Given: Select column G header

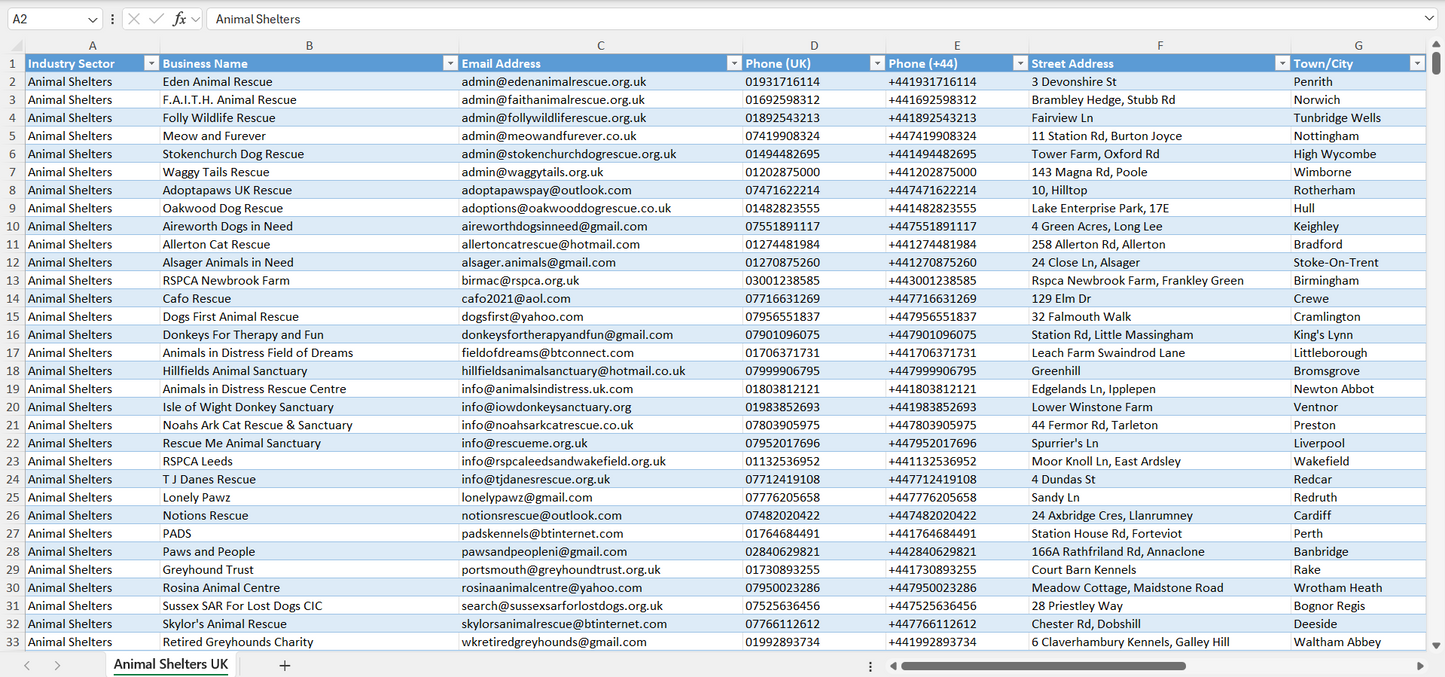Looking at the screenshot, I should pyautogui.click(x=1358, y=45).
